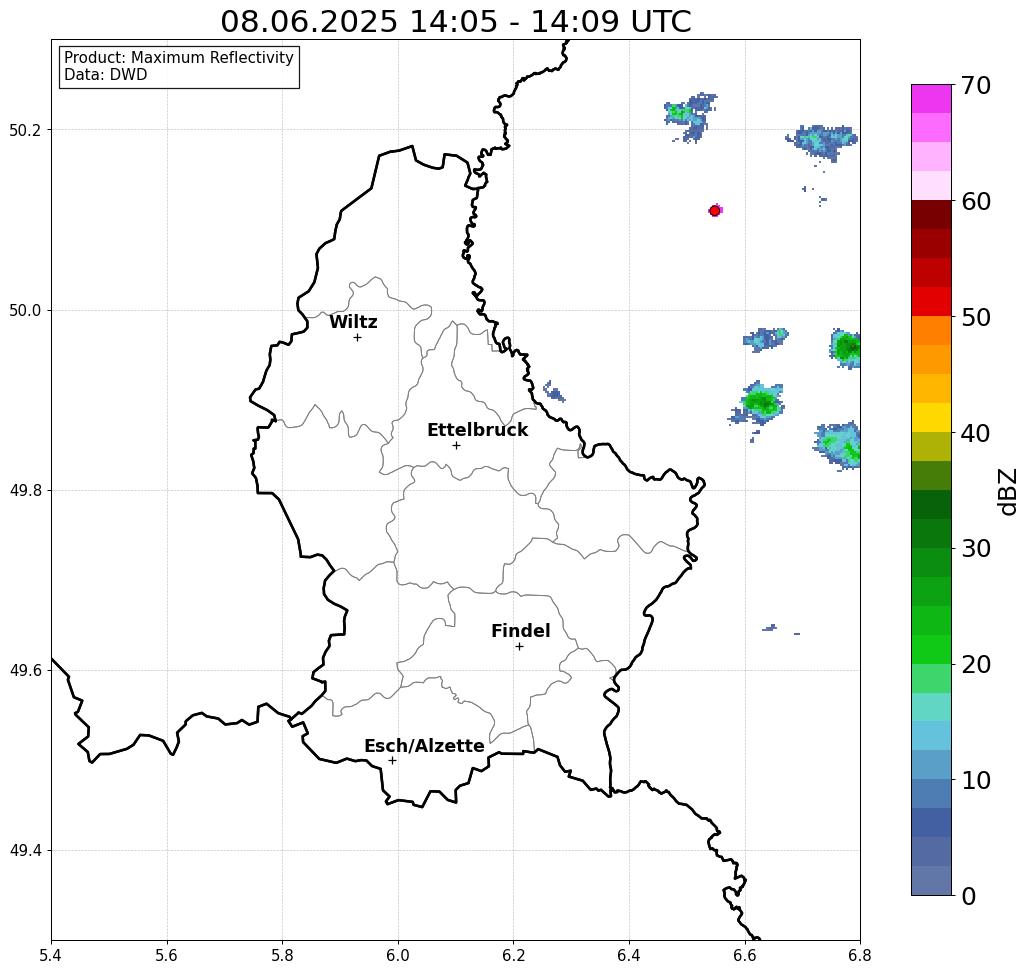
Task: Click the colorbar tick label 70
Action: coord(976,85)
